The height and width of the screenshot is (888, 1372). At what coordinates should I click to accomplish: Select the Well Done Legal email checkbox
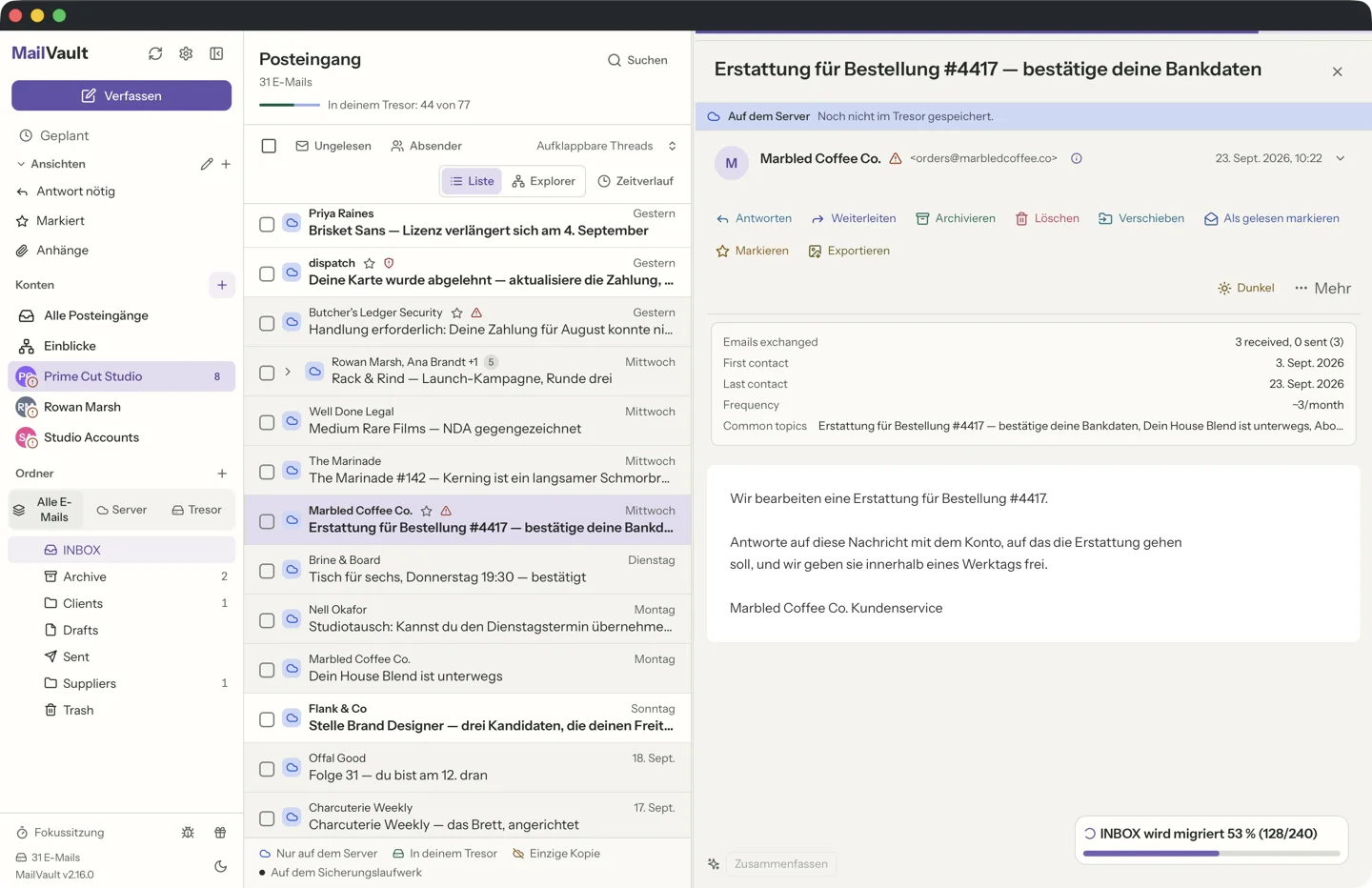267,422
